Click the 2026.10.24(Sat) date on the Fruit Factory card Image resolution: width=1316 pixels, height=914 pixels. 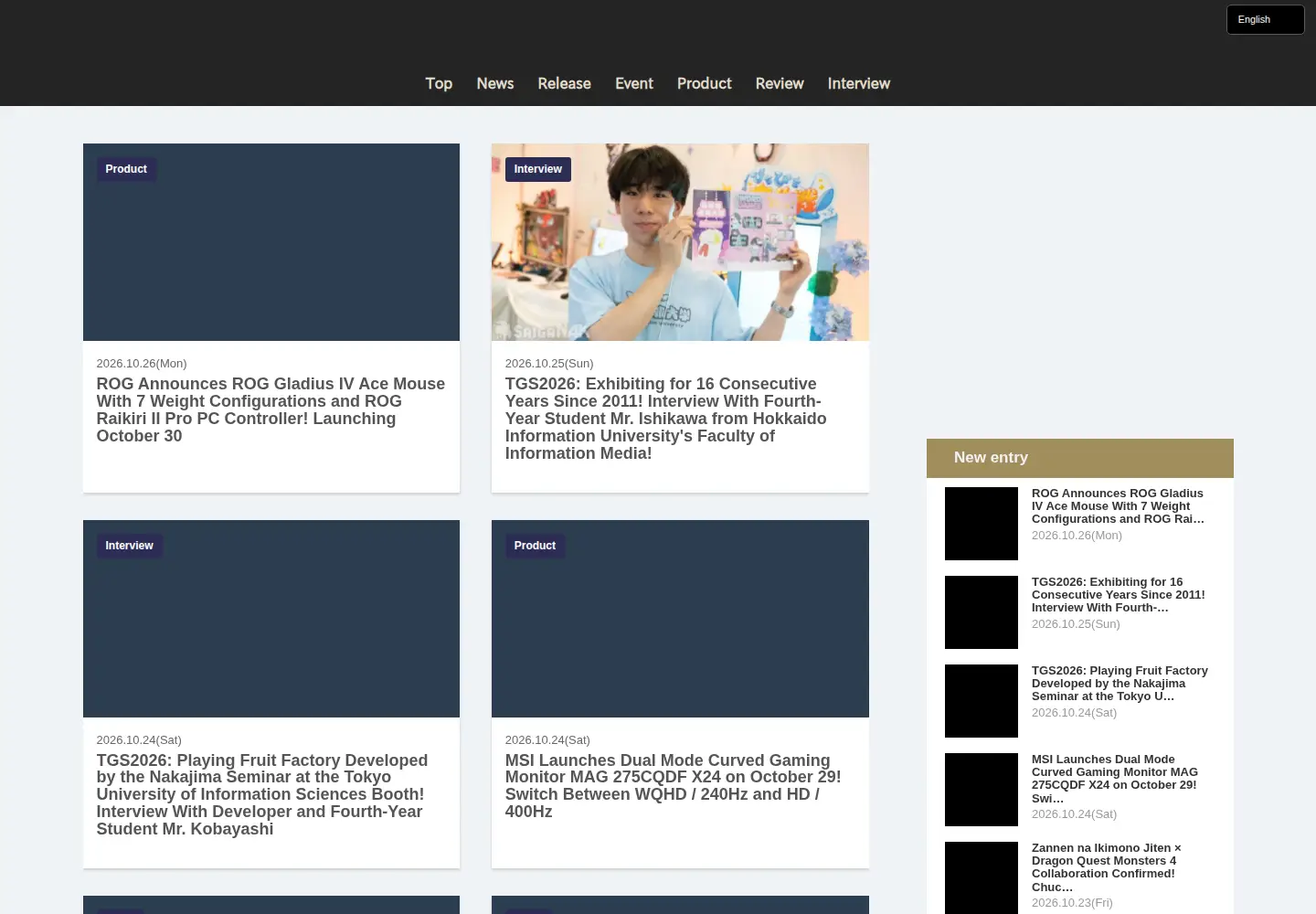coord(139,740)
